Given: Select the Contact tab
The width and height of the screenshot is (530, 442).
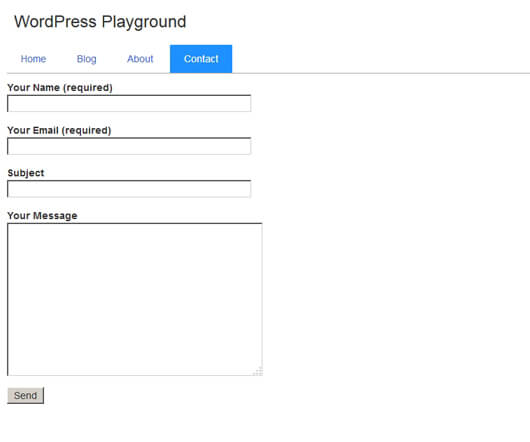Looking at the screenshot, I should coord(201,59).
